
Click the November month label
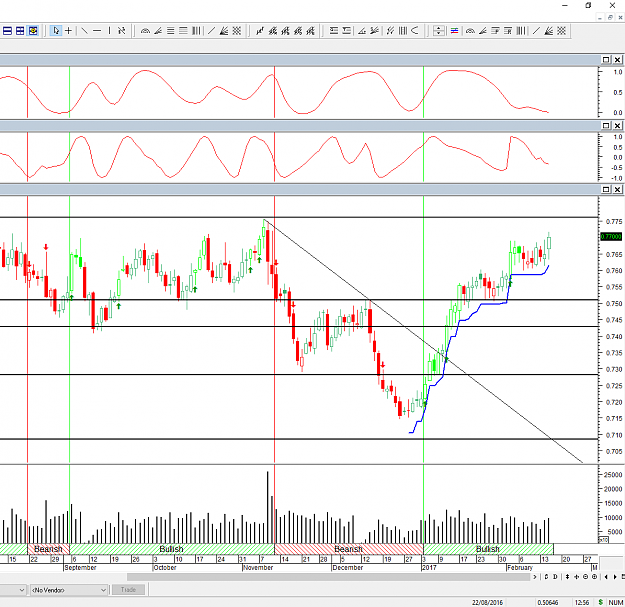pyautogui.click(x=258, y=568)
